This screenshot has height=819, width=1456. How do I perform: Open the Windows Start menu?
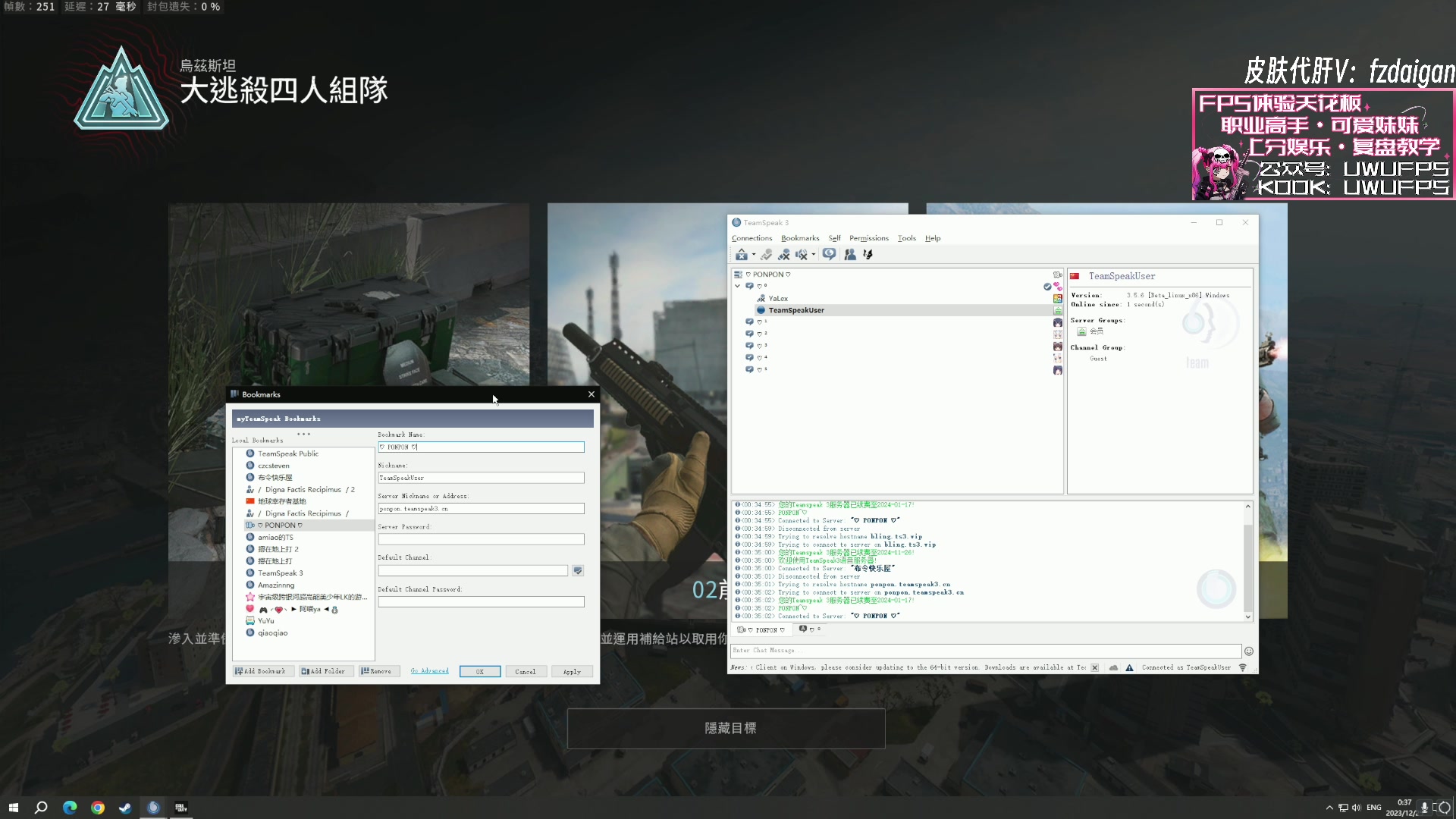click(13, 808)
